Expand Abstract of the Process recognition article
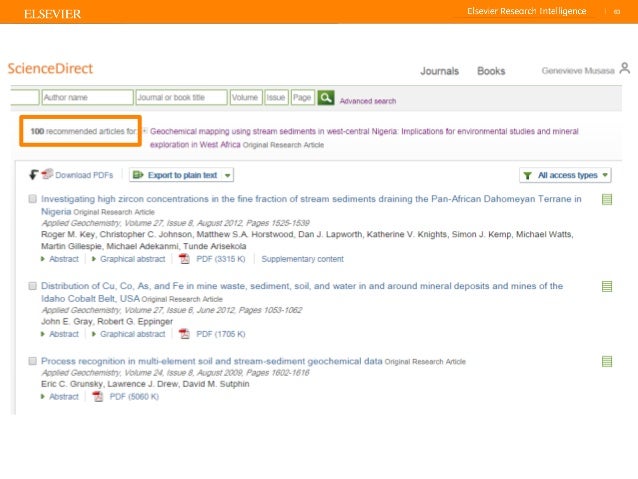This screenshot has height=479, width=638. point(60,396)
